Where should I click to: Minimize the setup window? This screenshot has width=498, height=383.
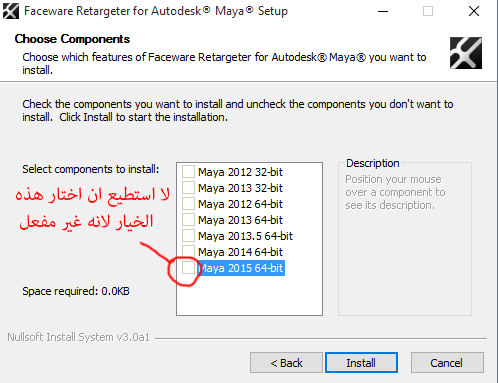click(383, 11)
